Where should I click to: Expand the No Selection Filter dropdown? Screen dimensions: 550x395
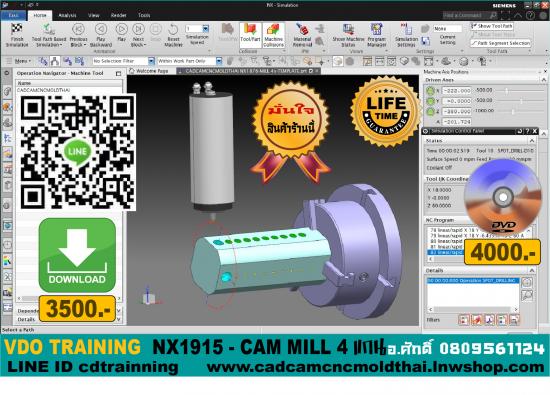pos(151,61)
